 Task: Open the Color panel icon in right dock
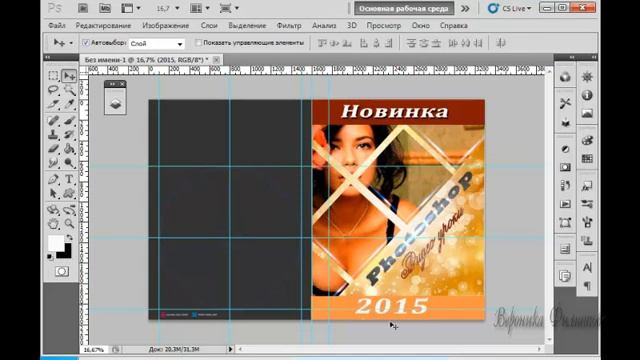point(587,140)
